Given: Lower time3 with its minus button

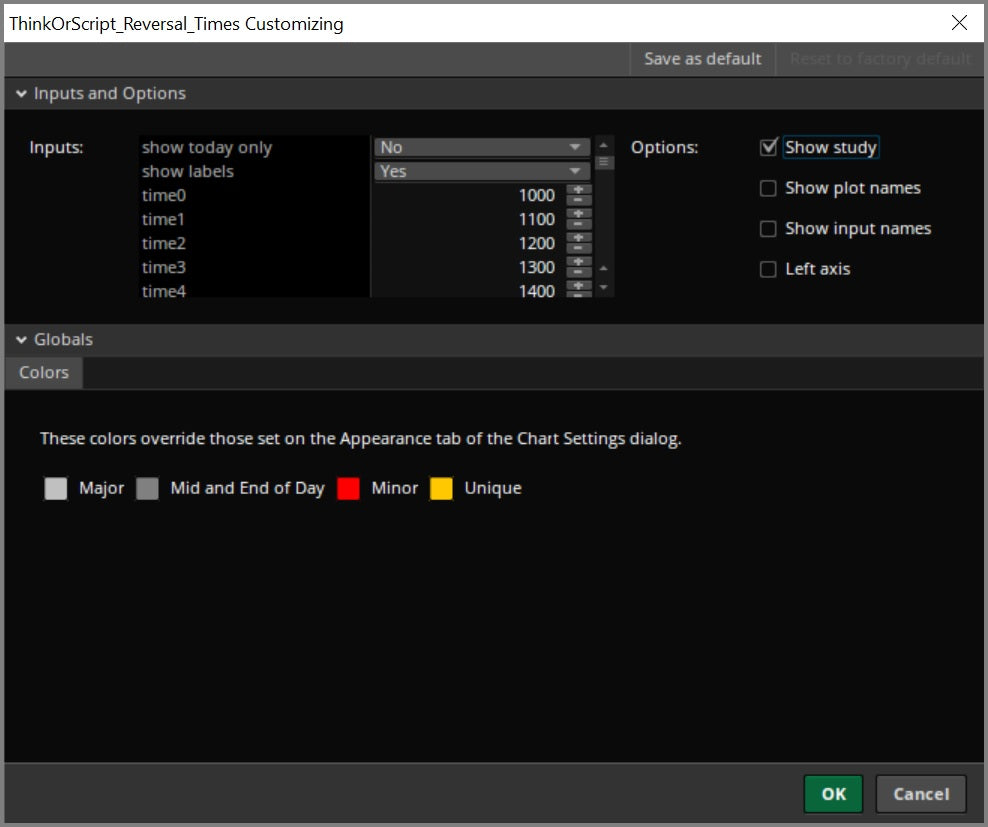Looking at the screenshot, I should 578,272.
